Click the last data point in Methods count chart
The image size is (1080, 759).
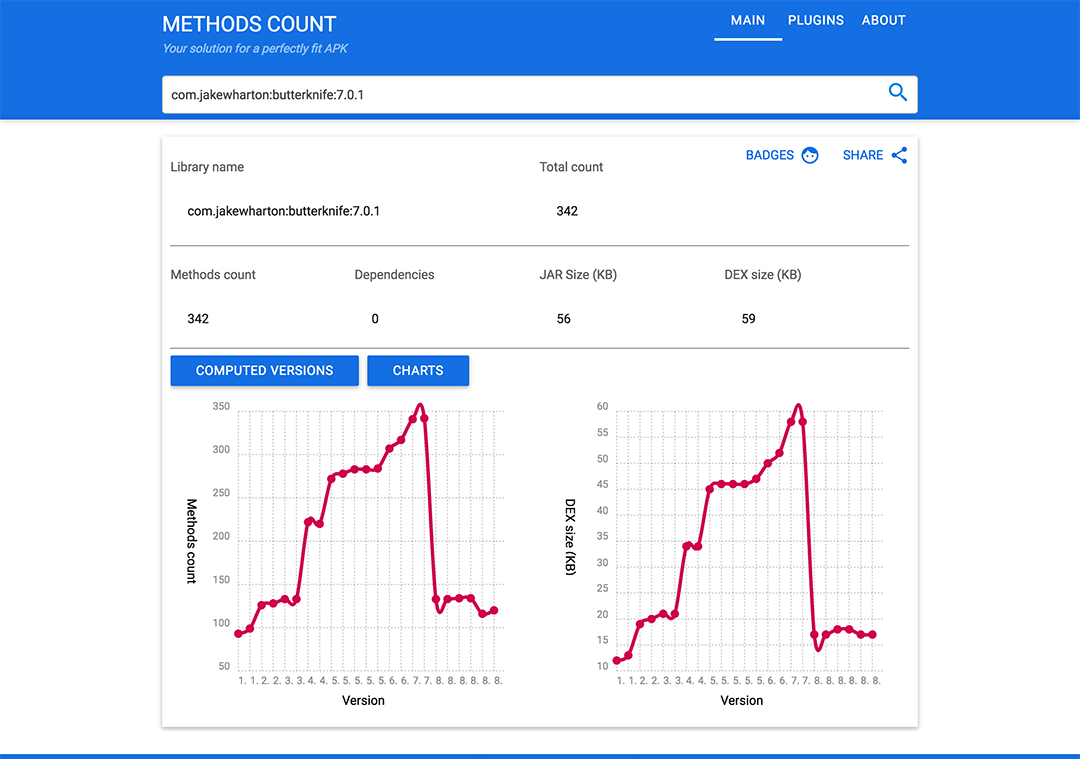494,610
